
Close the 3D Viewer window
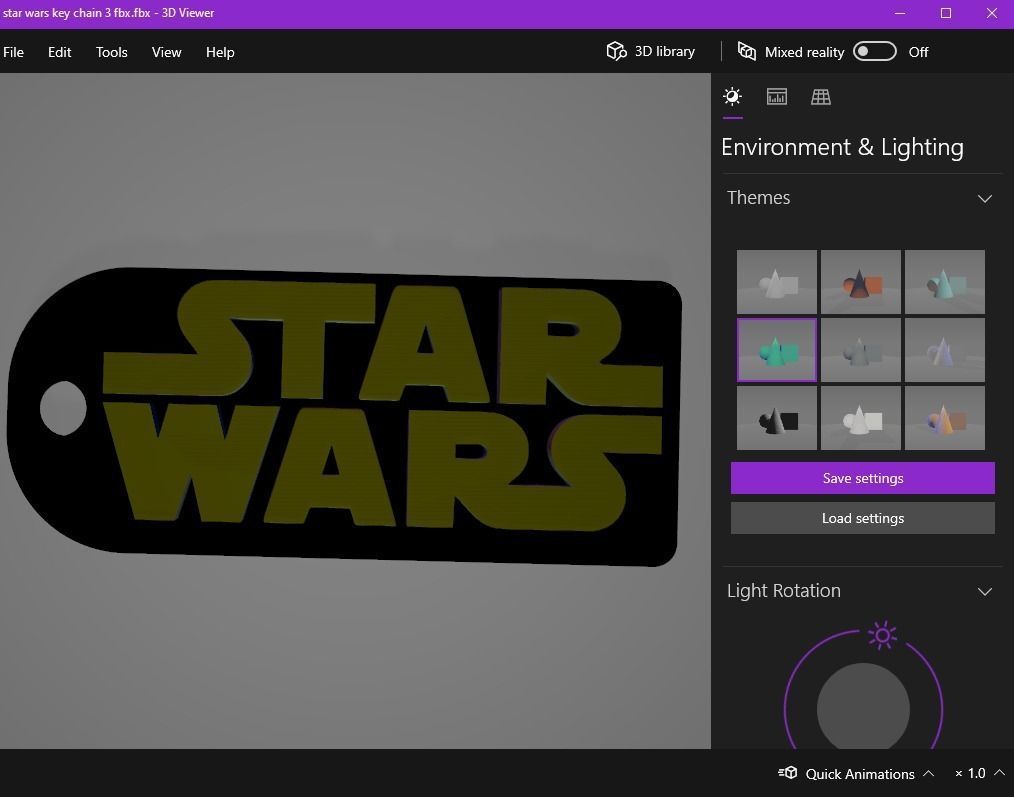point(991,13)
